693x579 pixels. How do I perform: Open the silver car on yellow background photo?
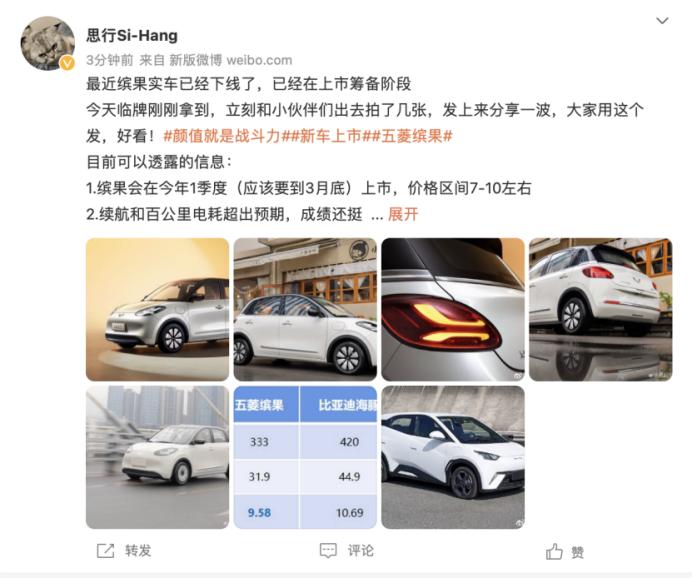point(157,309)
